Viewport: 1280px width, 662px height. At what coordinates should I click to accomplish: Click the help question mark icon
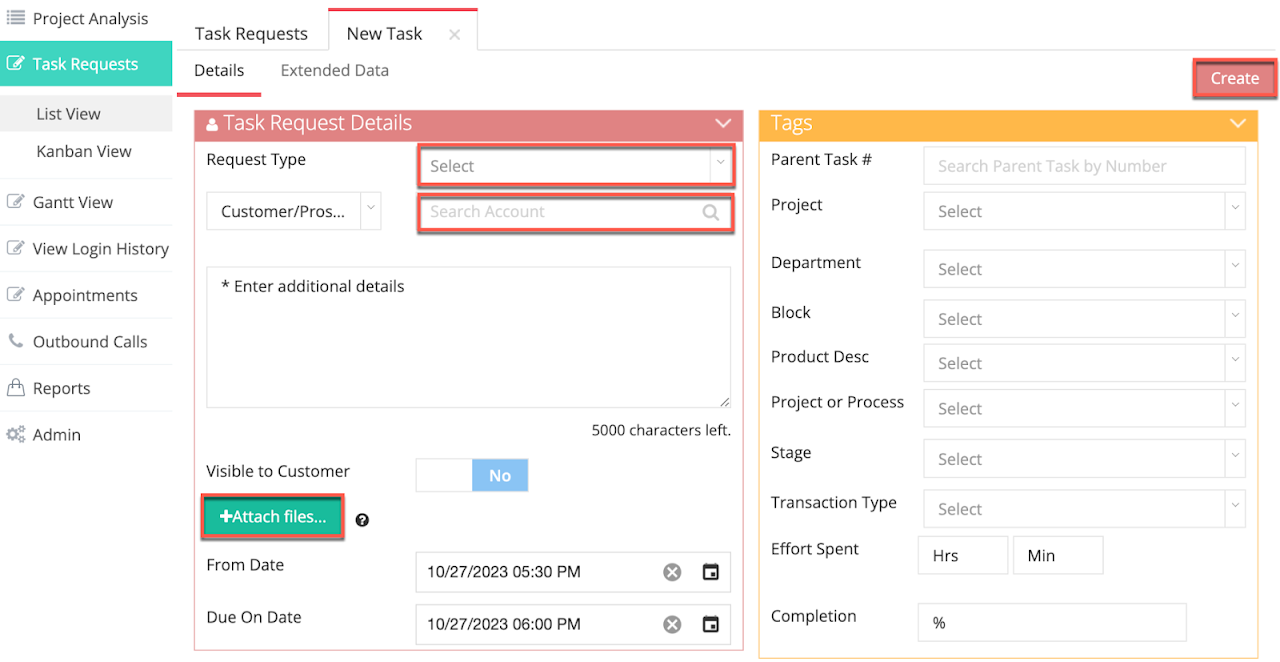362,520
